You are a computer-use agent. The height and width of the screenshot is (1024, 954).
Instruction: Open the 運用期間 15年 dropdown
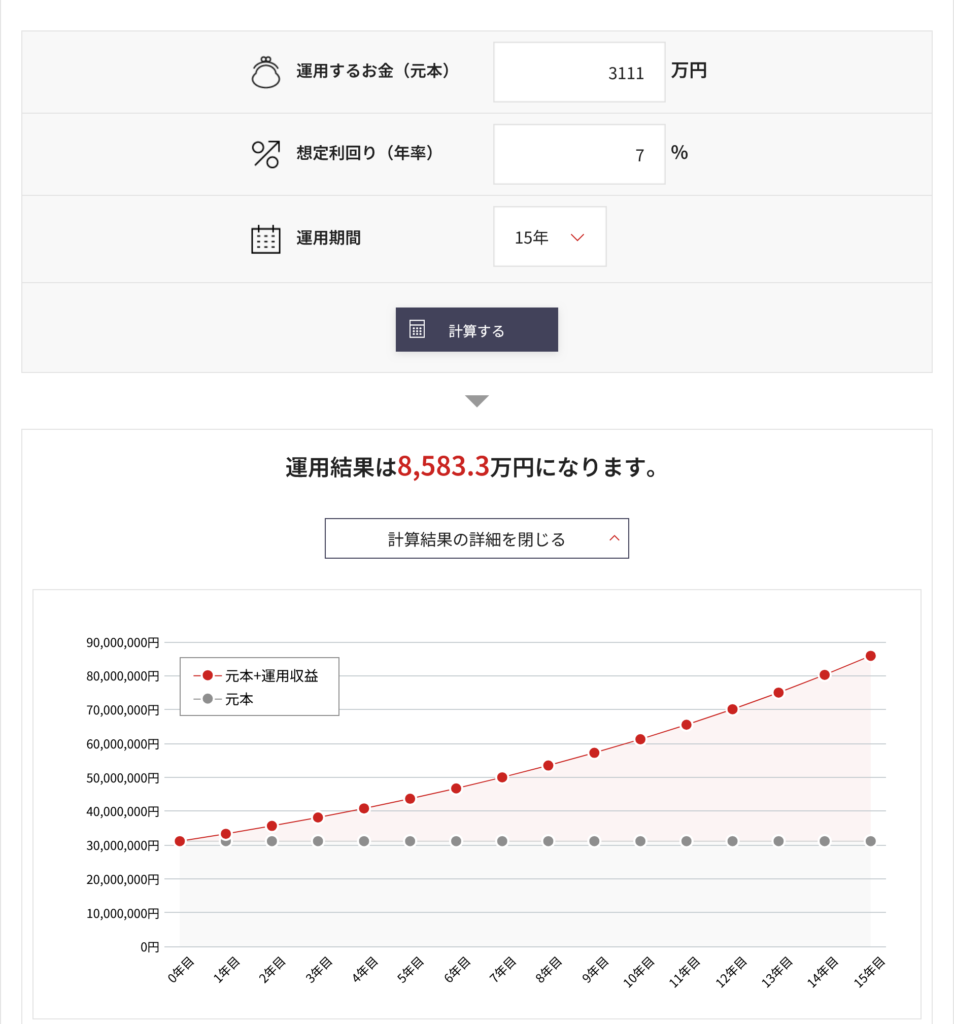coord(549,237)
